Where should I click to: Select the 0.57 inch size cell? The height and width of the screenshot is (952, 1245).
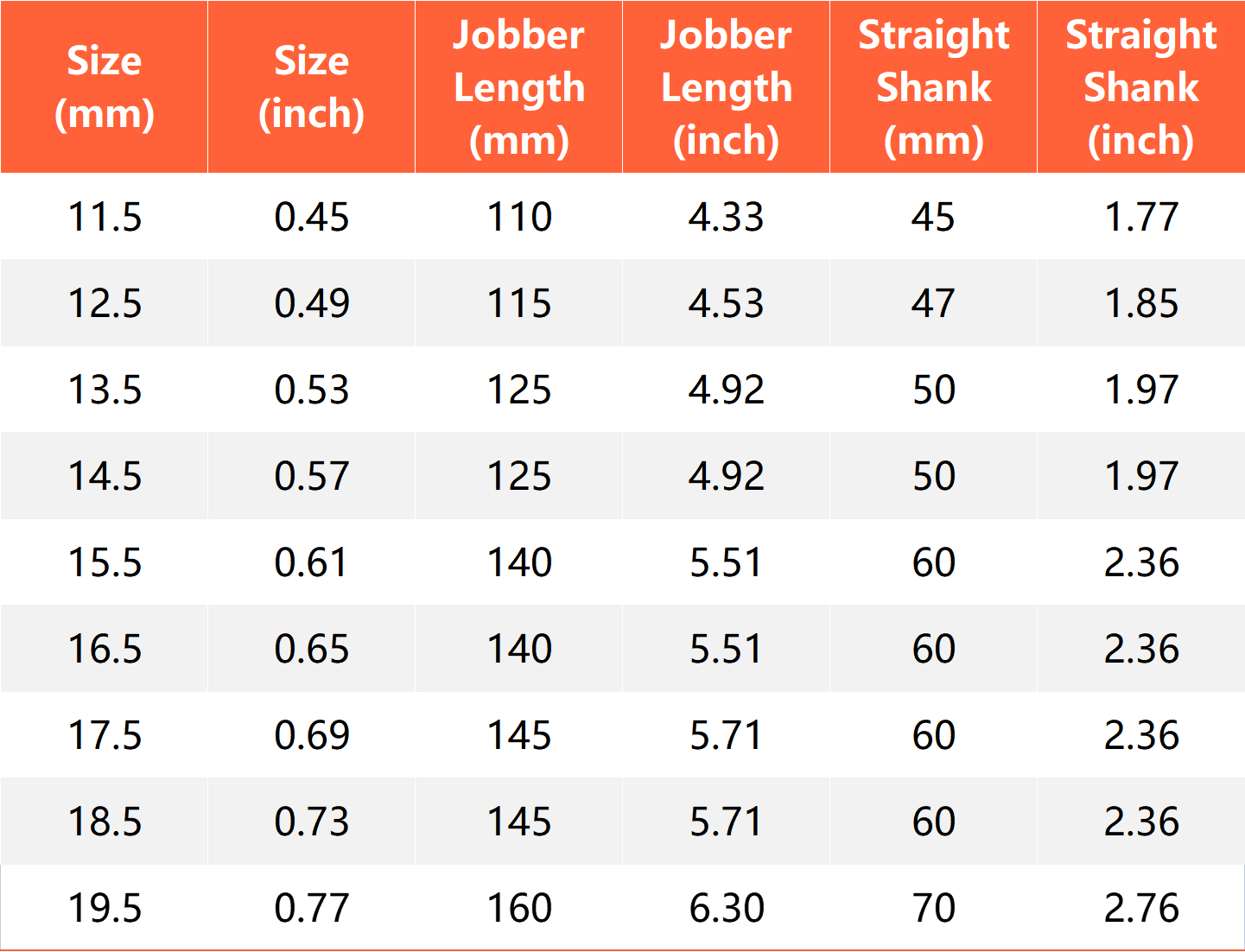312,476
